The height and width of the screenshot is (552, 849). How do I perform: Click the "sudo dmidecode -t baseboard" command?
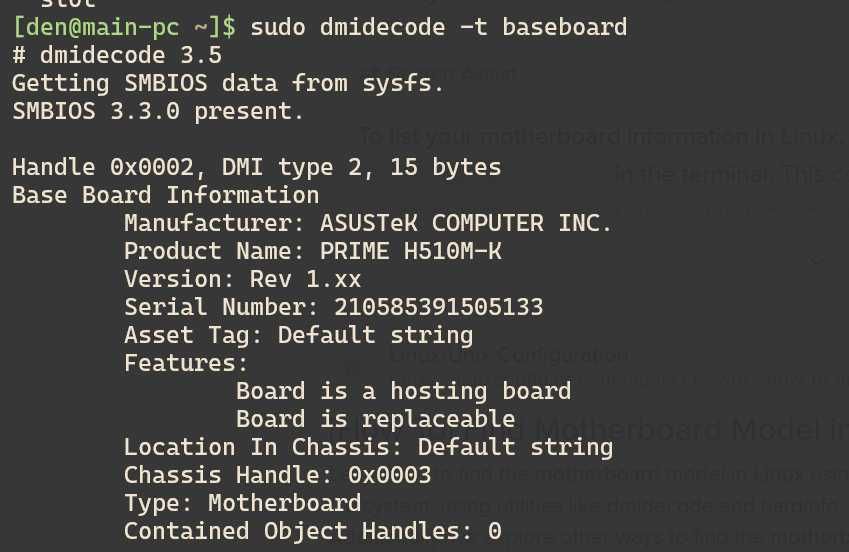438,27
